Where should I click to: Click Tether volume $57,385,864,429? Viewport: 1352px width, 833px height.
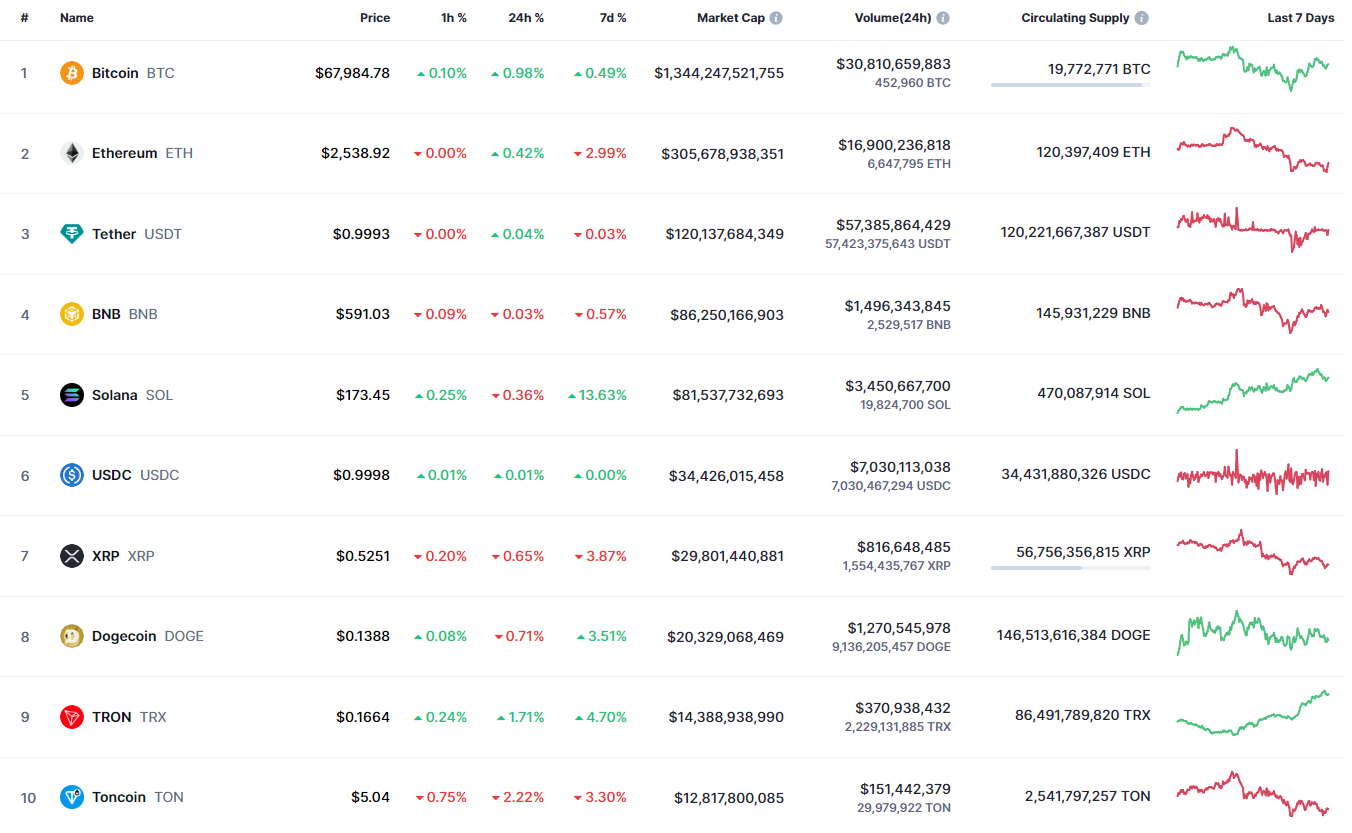[x=895, y=225]
